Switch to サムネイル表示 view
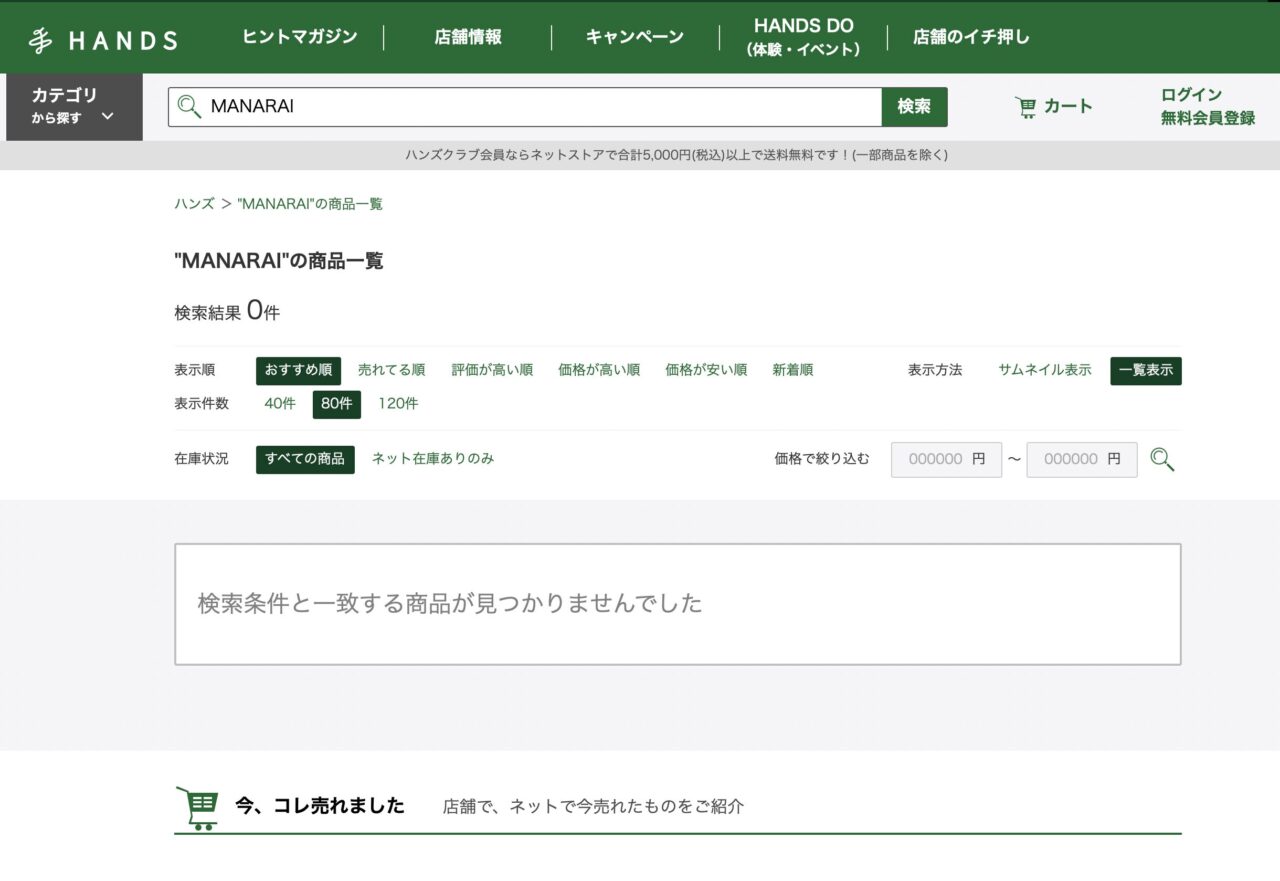The width and height of the screenshot is (1280, 881). (1044, 370)
